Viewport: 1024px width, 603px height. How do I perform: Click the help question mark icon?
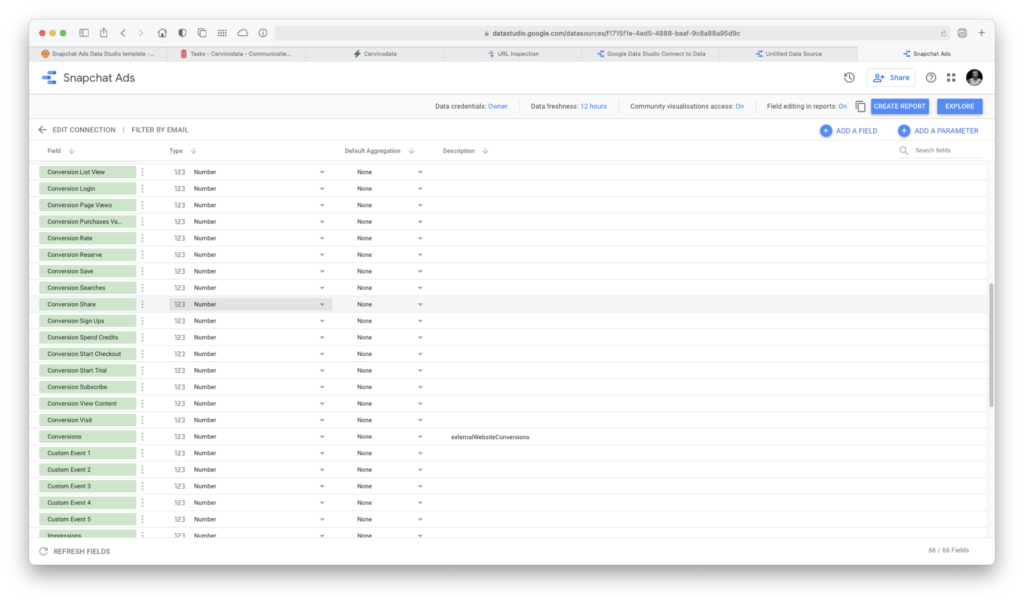tap(931, 77)
